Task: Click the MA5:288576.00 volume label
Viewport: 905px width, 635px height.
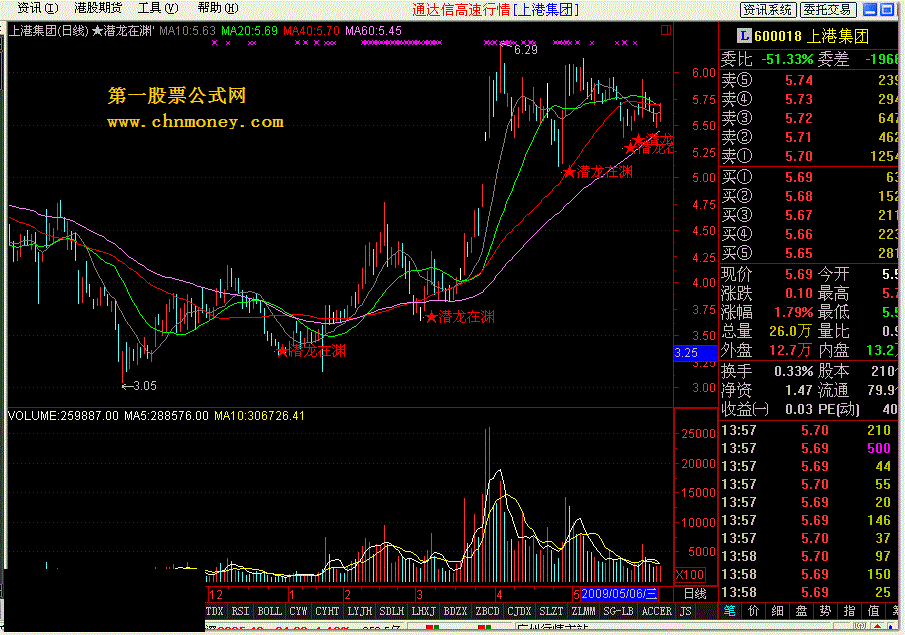Action: [x=166, y=416]
